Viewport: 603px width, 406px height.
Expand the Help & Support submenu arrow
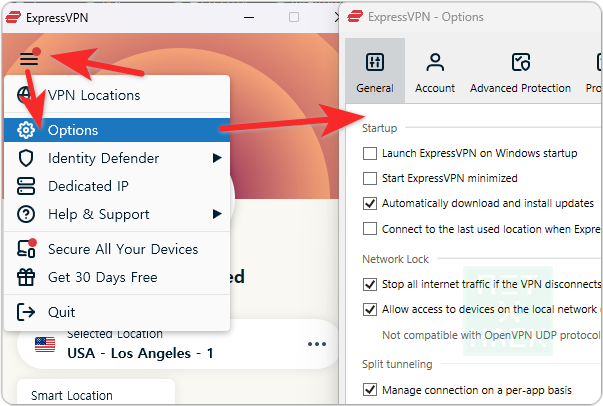click(x=216, y=214)
